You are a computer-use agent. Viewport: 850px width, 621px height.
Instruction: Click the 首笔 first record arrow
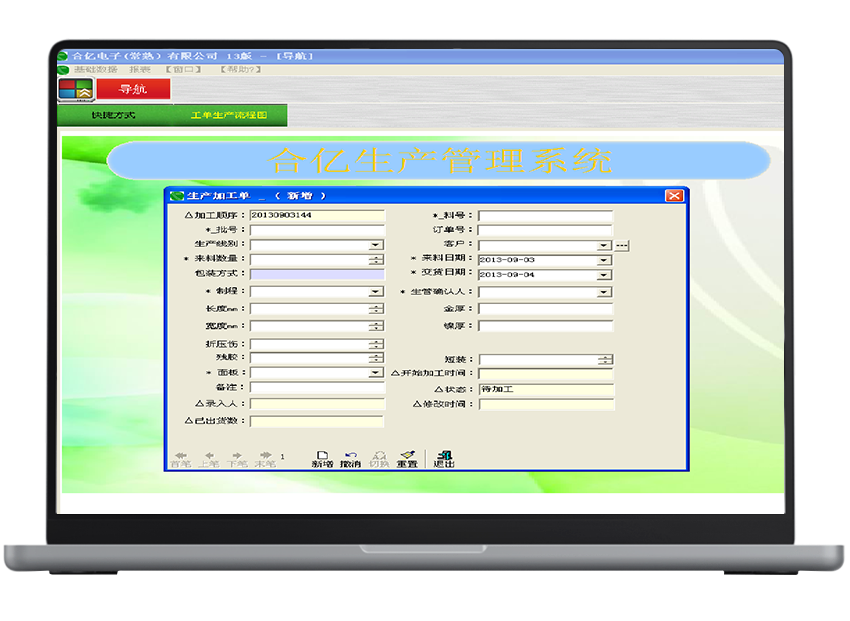tap(180, 457)
